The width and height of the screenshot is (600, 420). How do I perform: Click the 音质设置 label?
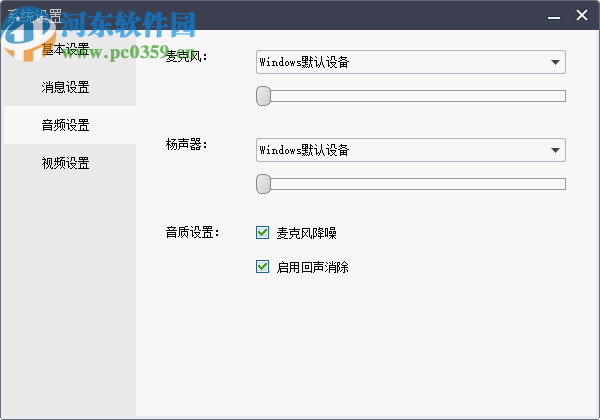[192, 232]
